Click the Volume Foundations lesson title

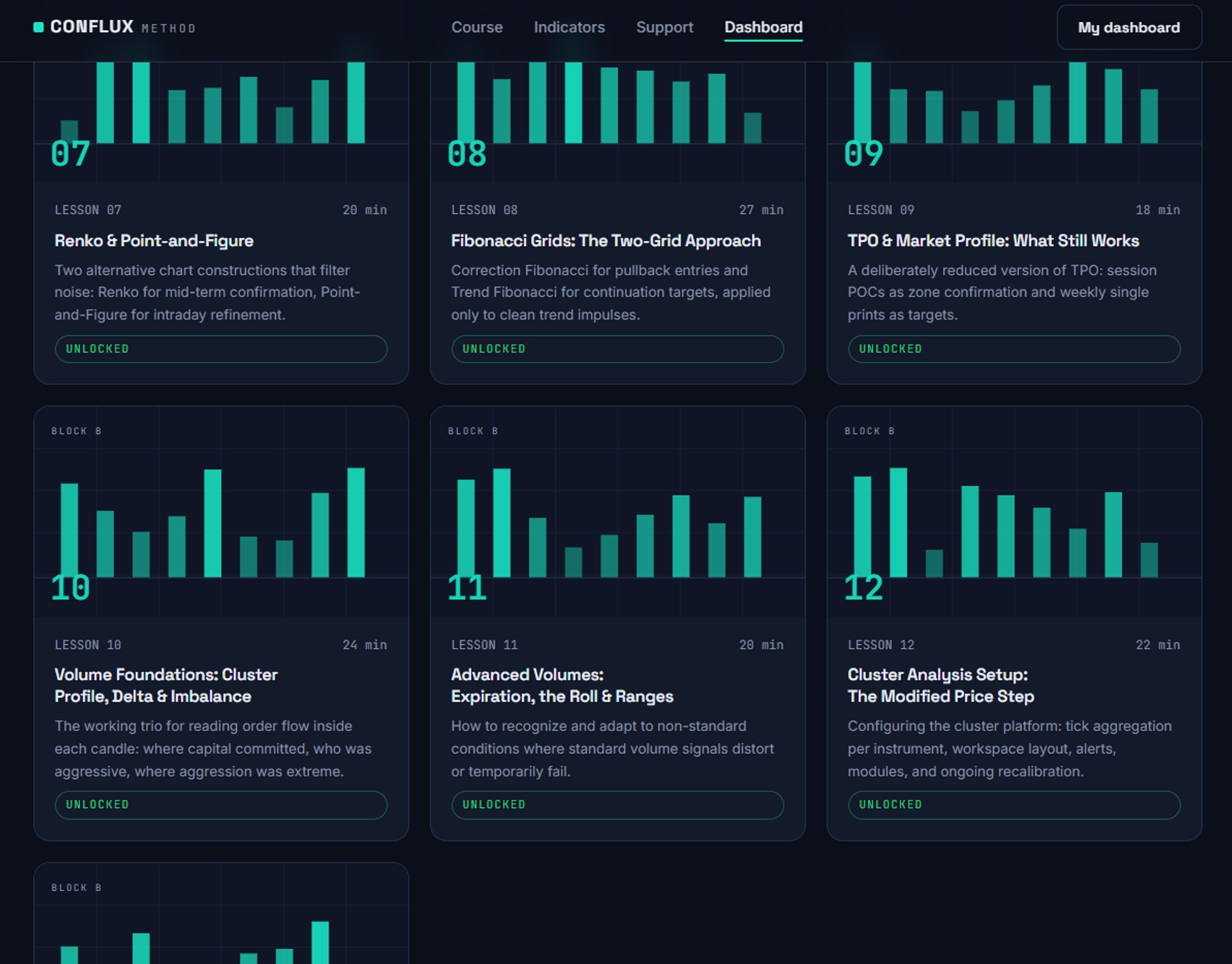click(x=166, y=686)
